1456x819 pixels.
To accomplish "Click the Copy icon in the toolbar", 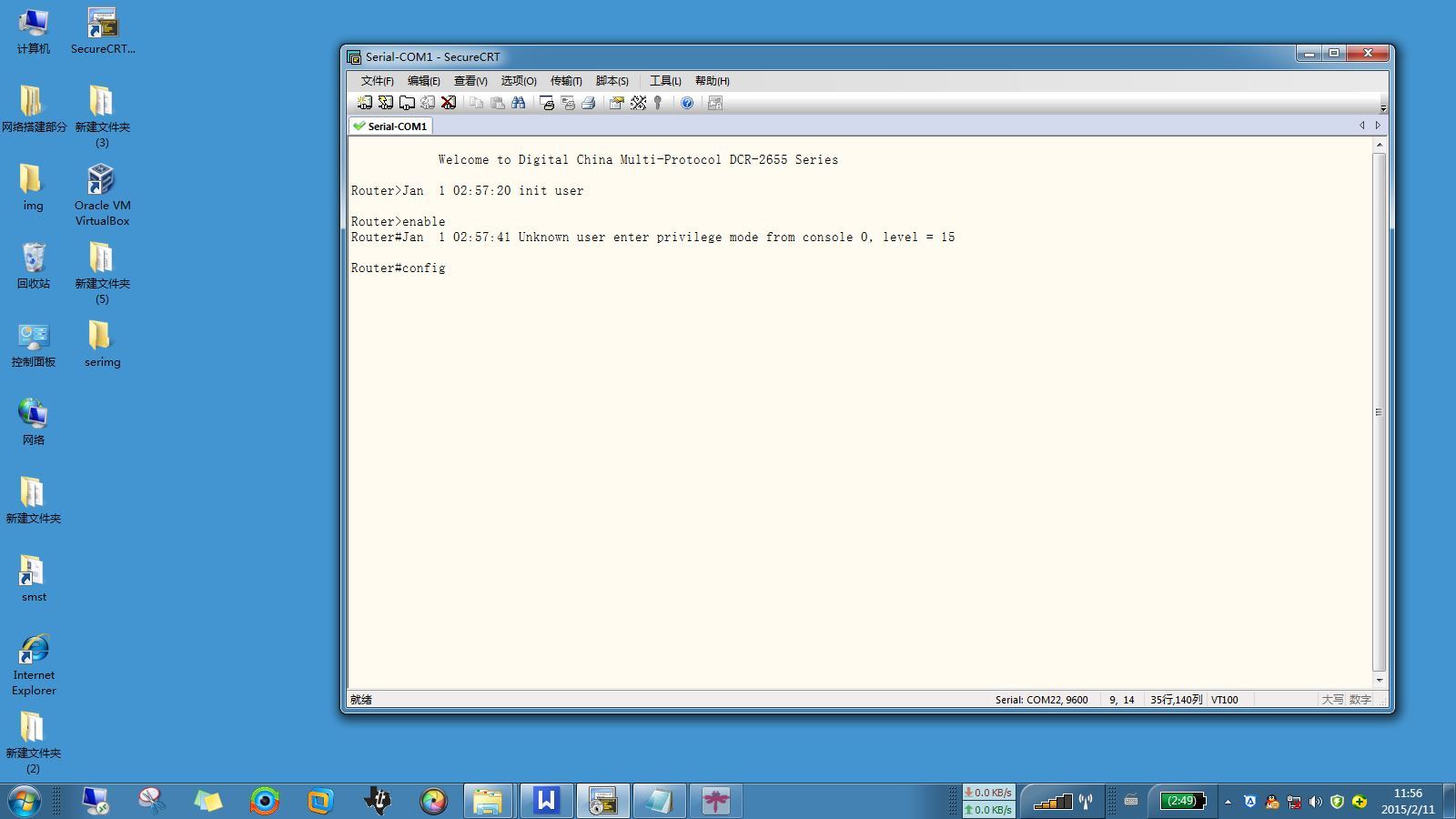I will tap(476, 103).
